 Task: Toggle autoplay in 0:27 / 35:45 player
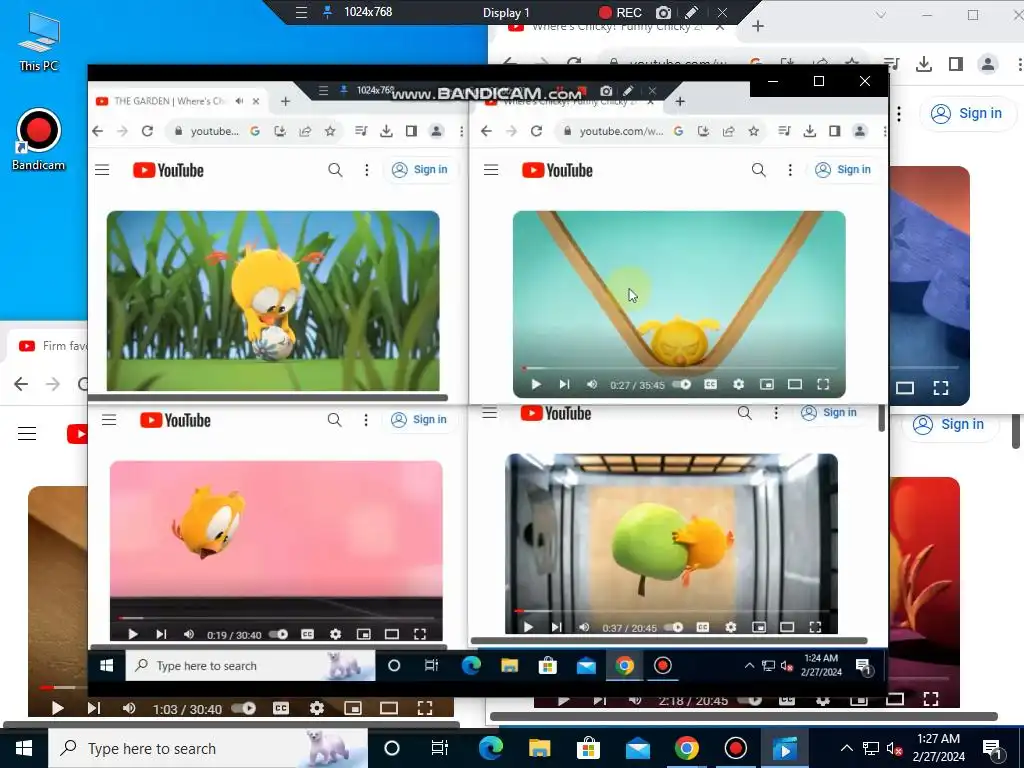coord(681,385)
